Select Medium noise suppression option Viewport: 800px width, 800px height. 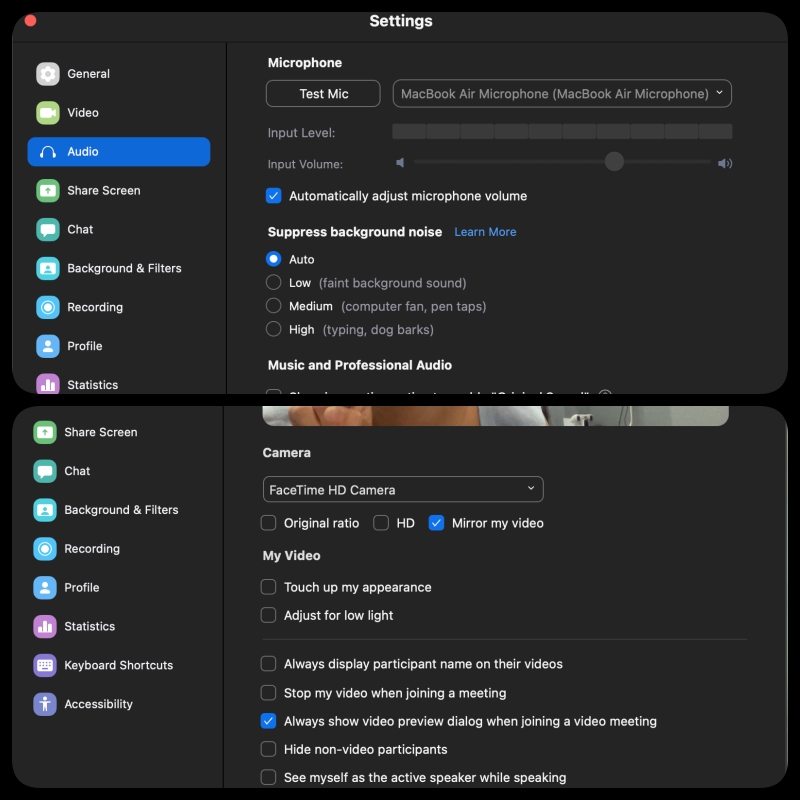pos(273,306)
